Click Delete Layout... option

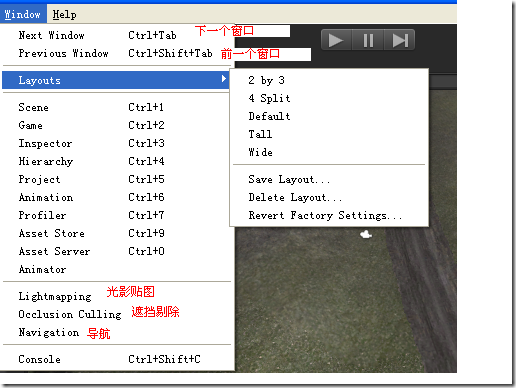[329, 197]
